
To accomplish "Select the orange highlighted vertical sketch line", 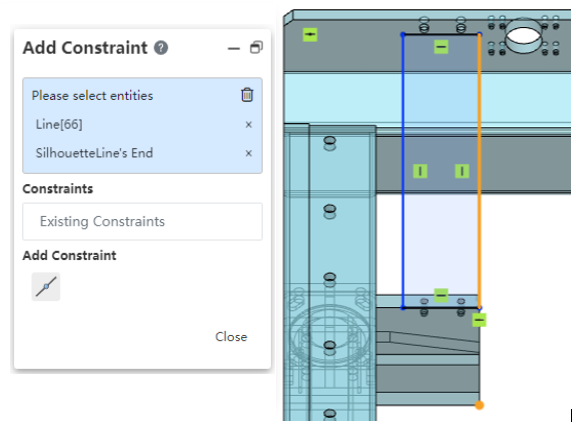I will (x=479, y=171).
